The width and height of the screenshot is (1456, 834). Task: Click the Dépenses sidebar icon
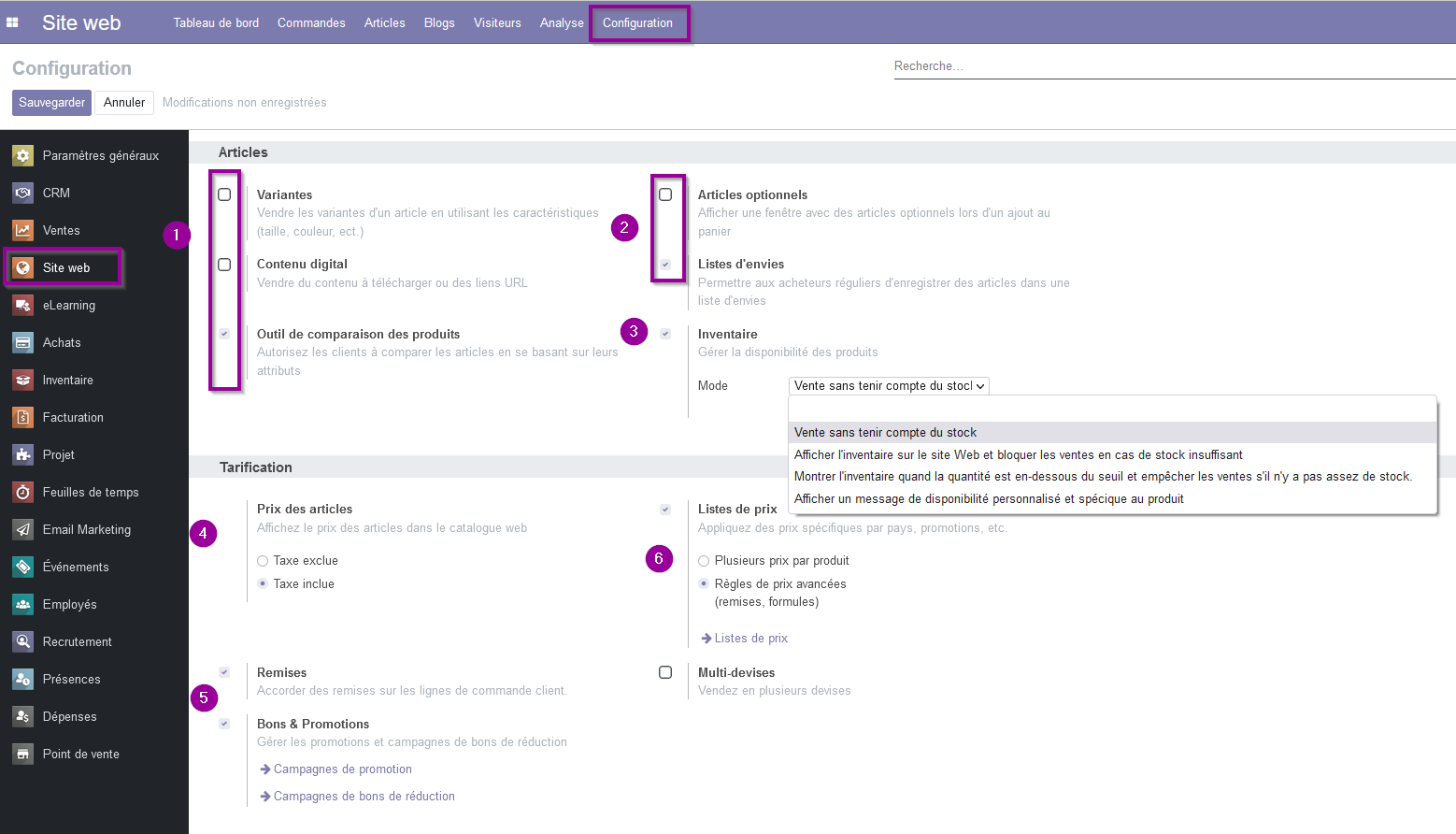coord(23,716)
